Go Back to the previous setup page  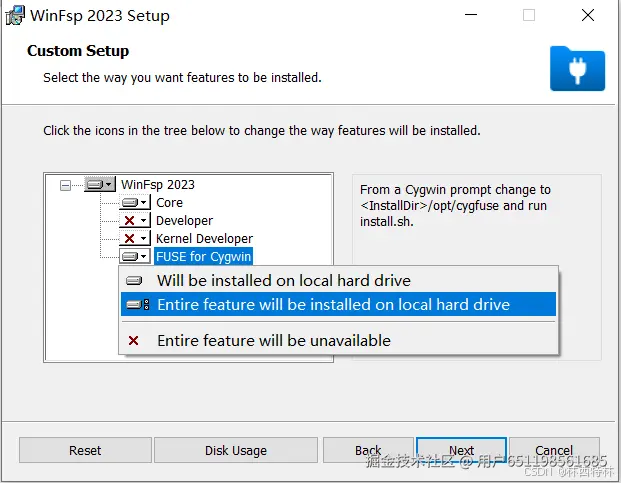tap(368, 450)
